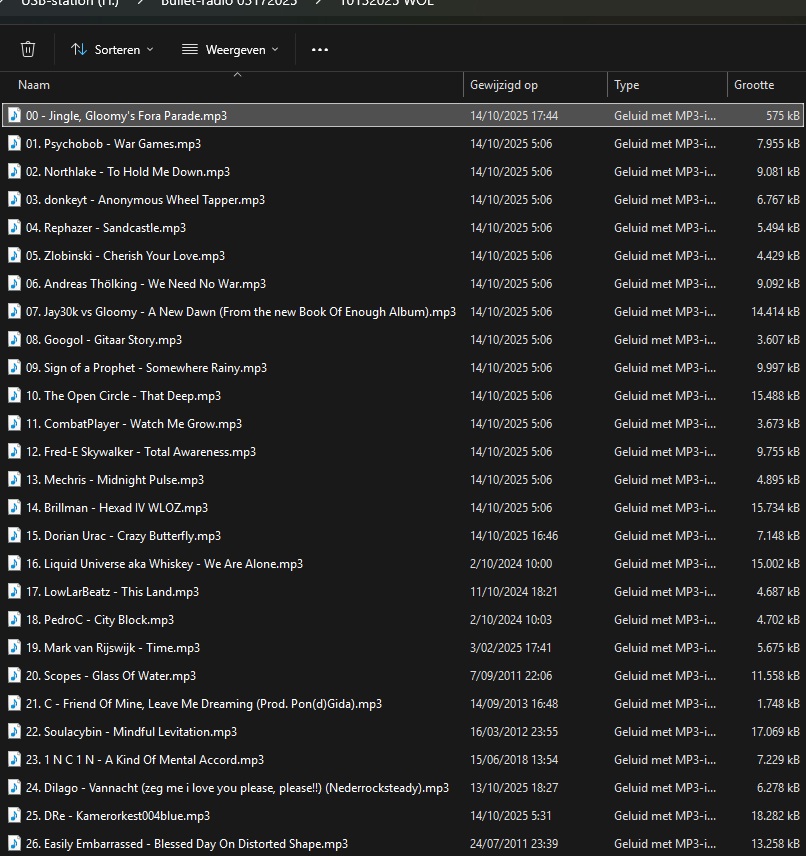Click the mp3 icon of 21. C - Friend Of Mine
This screenshot has height=856, width=806.
[x=14, y=704]
